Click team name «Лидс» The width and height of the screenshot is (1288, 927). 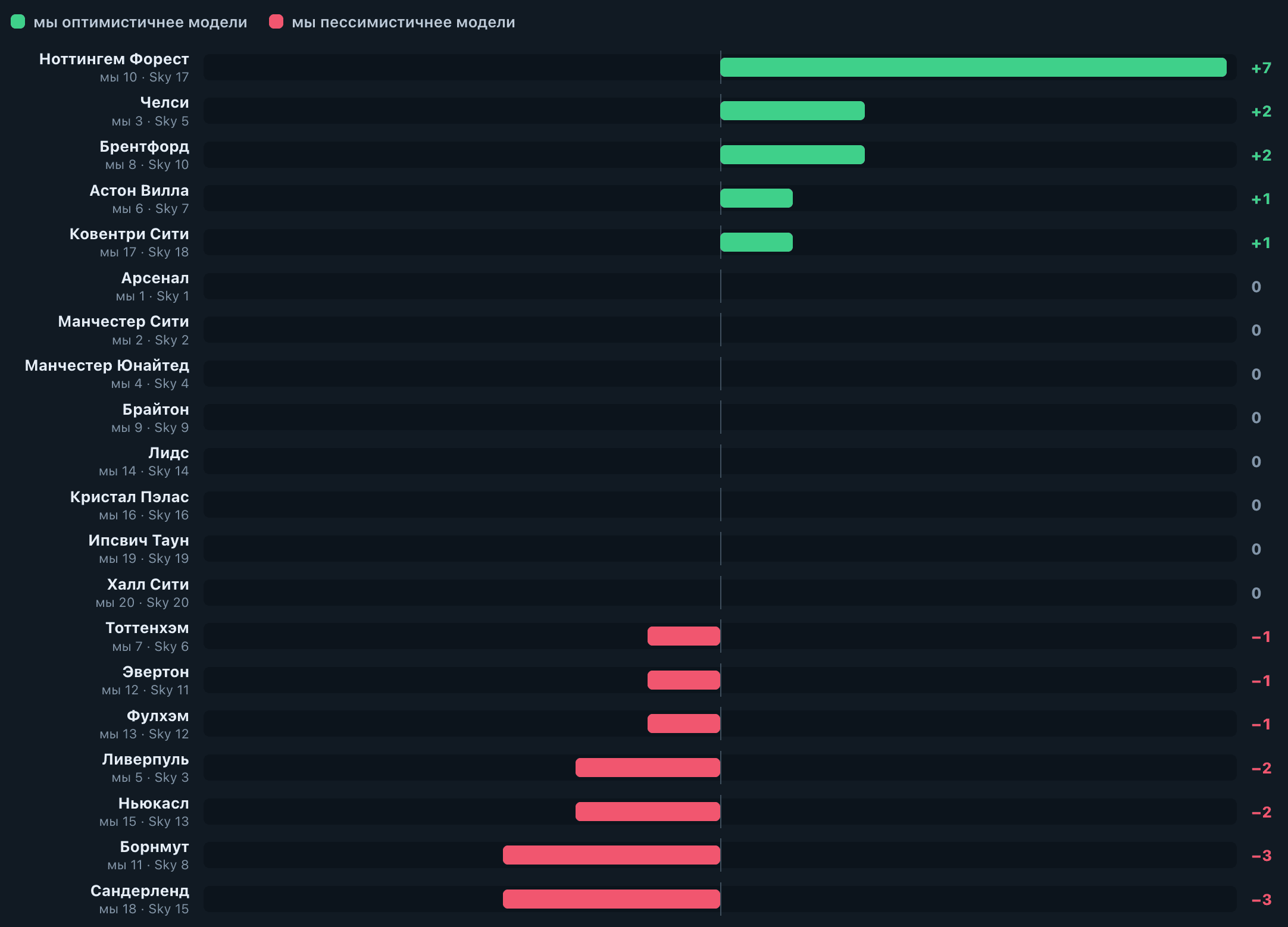(x=169, y=453)
